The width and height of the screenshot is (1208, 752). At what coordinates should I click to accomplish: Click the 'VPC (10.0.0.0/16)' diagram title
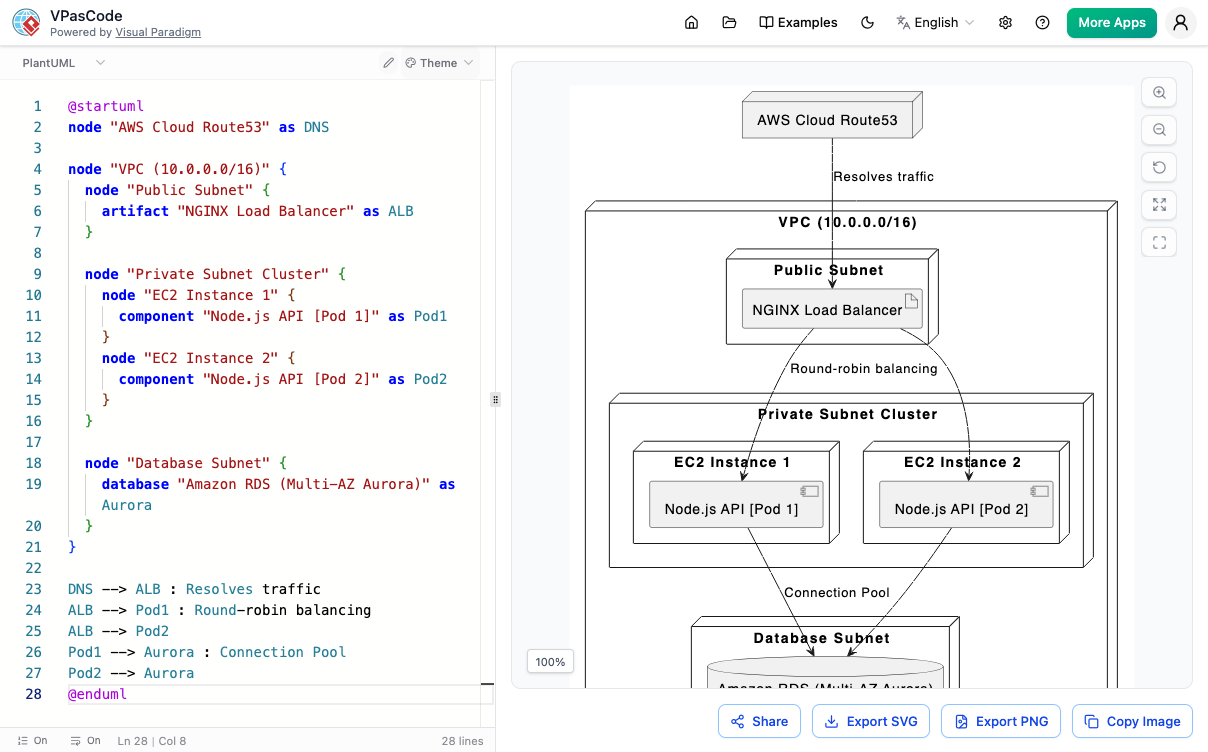pyautogui.click(x=848, y=222)
